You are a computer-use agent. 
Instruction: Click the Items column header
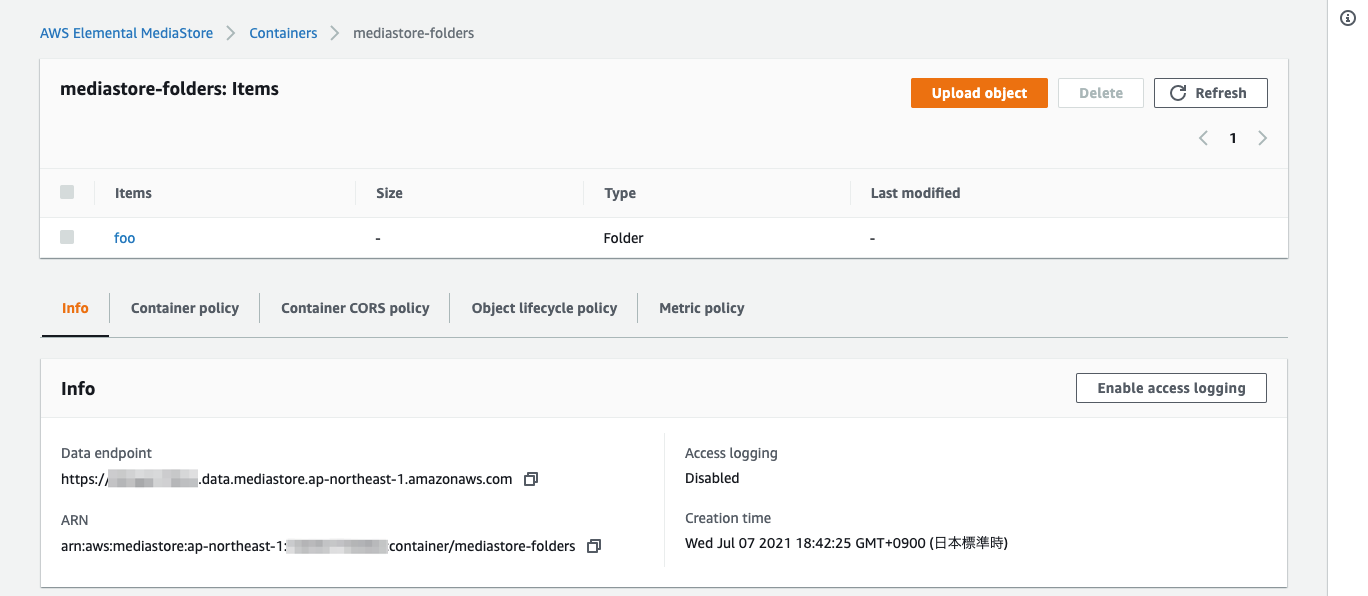[x=133, y=193]
